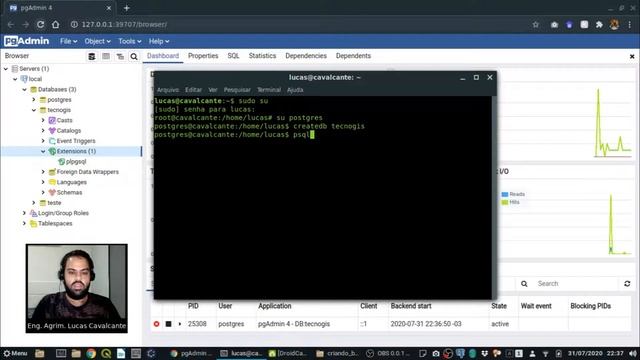Open Search Objects magnifier in Browser panel
The width and height of the screenshot is (640, 360).
tap(134, 56)
